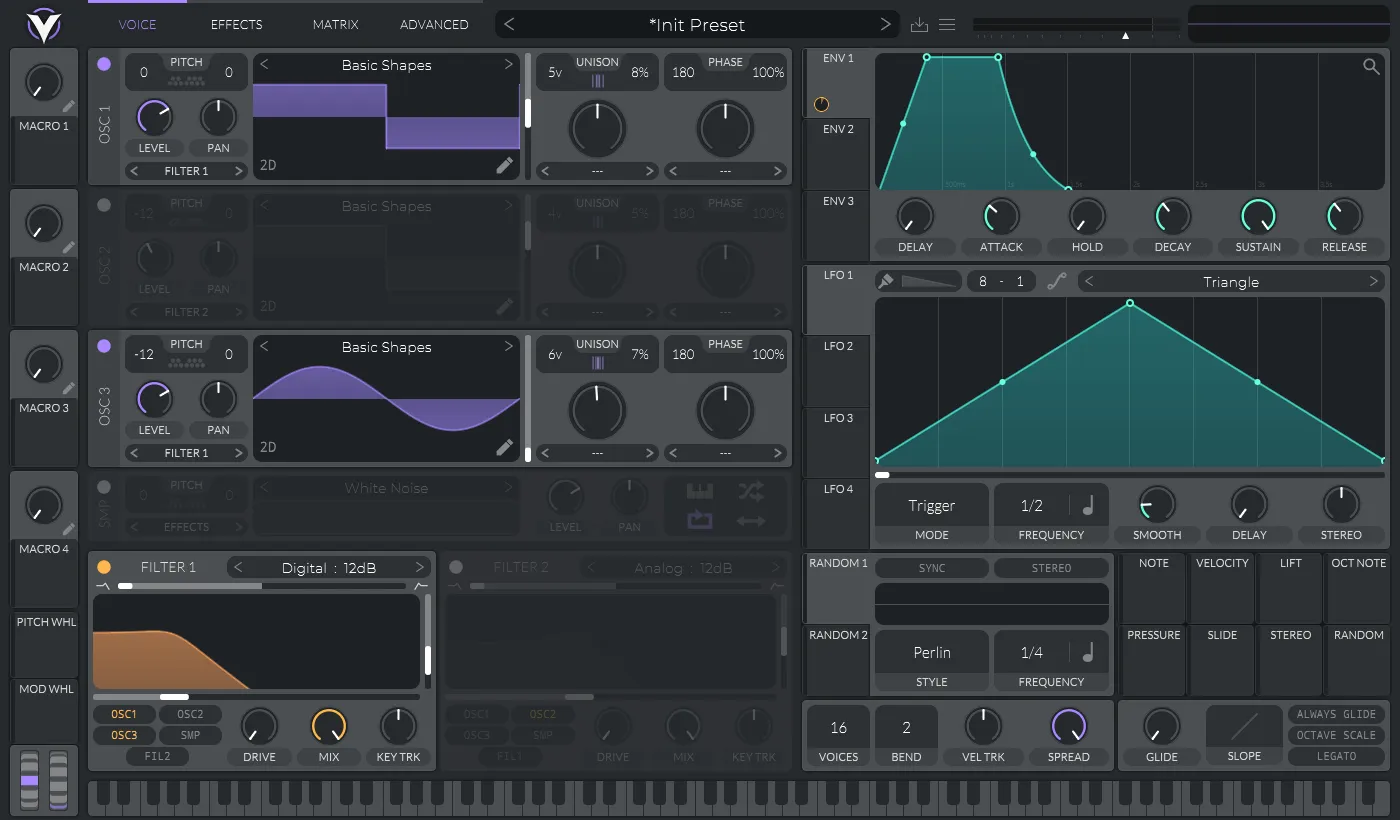Select next LFO shape after Triangle

[x=1373, y=282]
